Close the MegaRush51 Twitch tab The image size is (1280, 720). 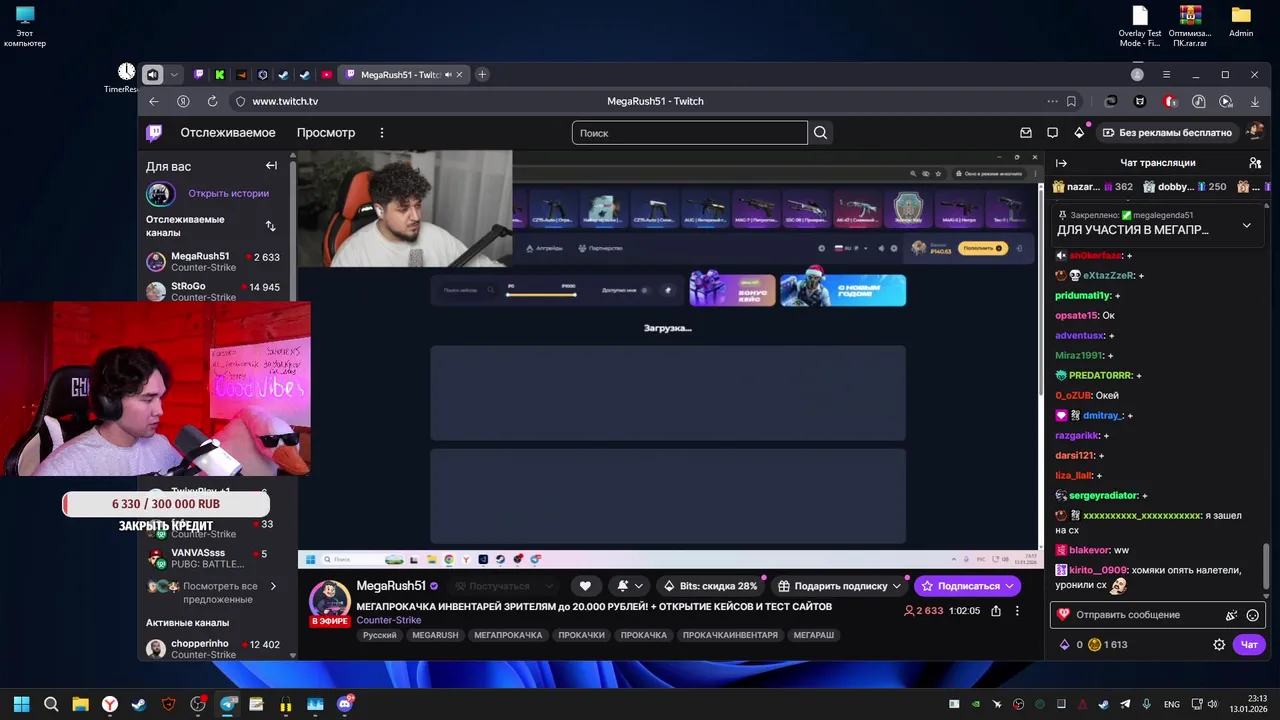[x=460, y=75]
